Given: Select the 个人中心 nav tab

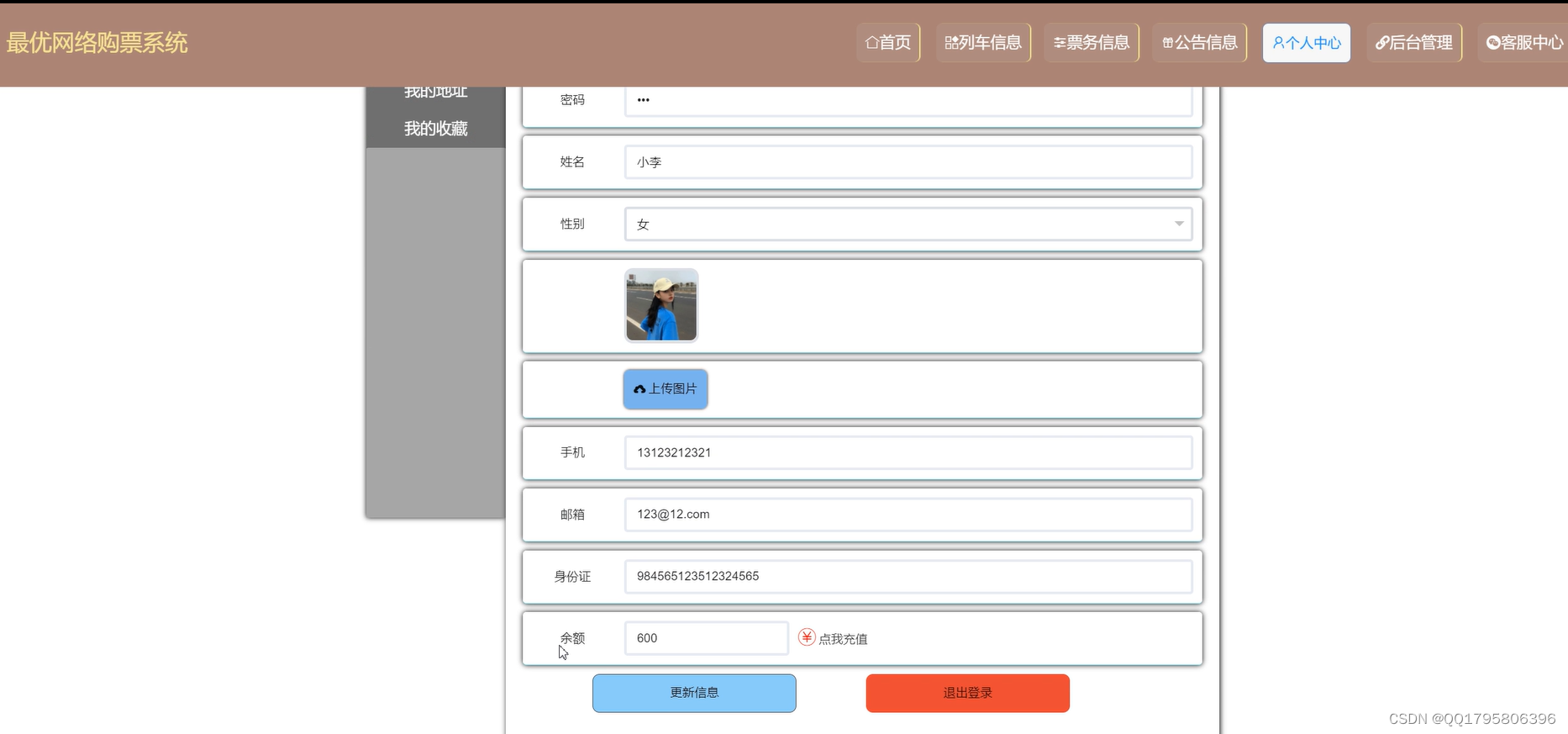Looking at the screenshot, I should tap(1307, 43).
